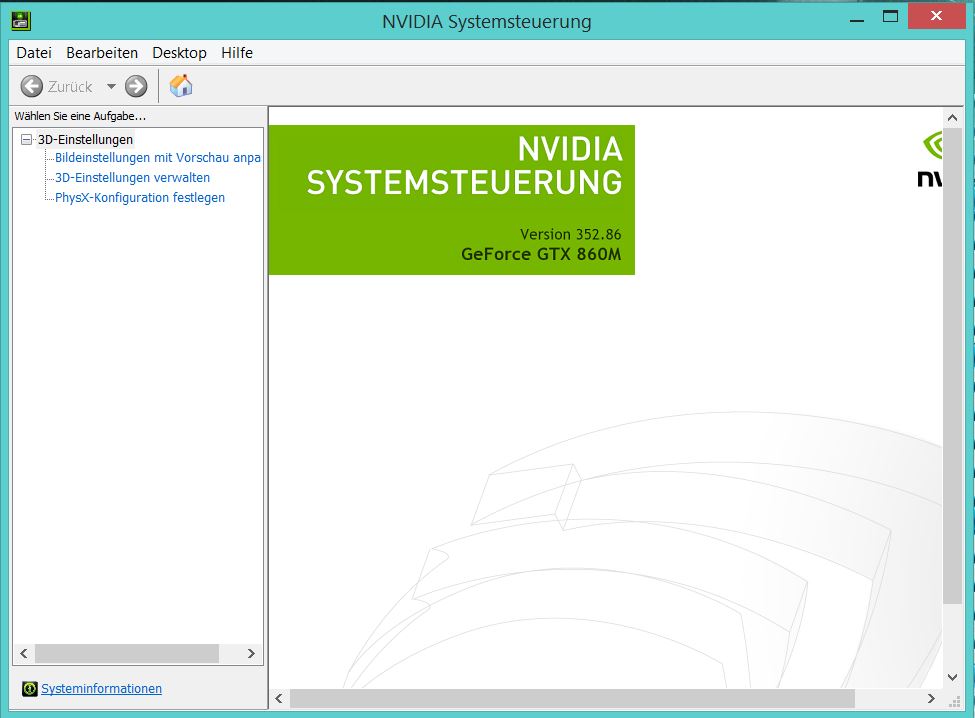Open the Datei menu
The image size is (975, 718).
click(34, 53)
